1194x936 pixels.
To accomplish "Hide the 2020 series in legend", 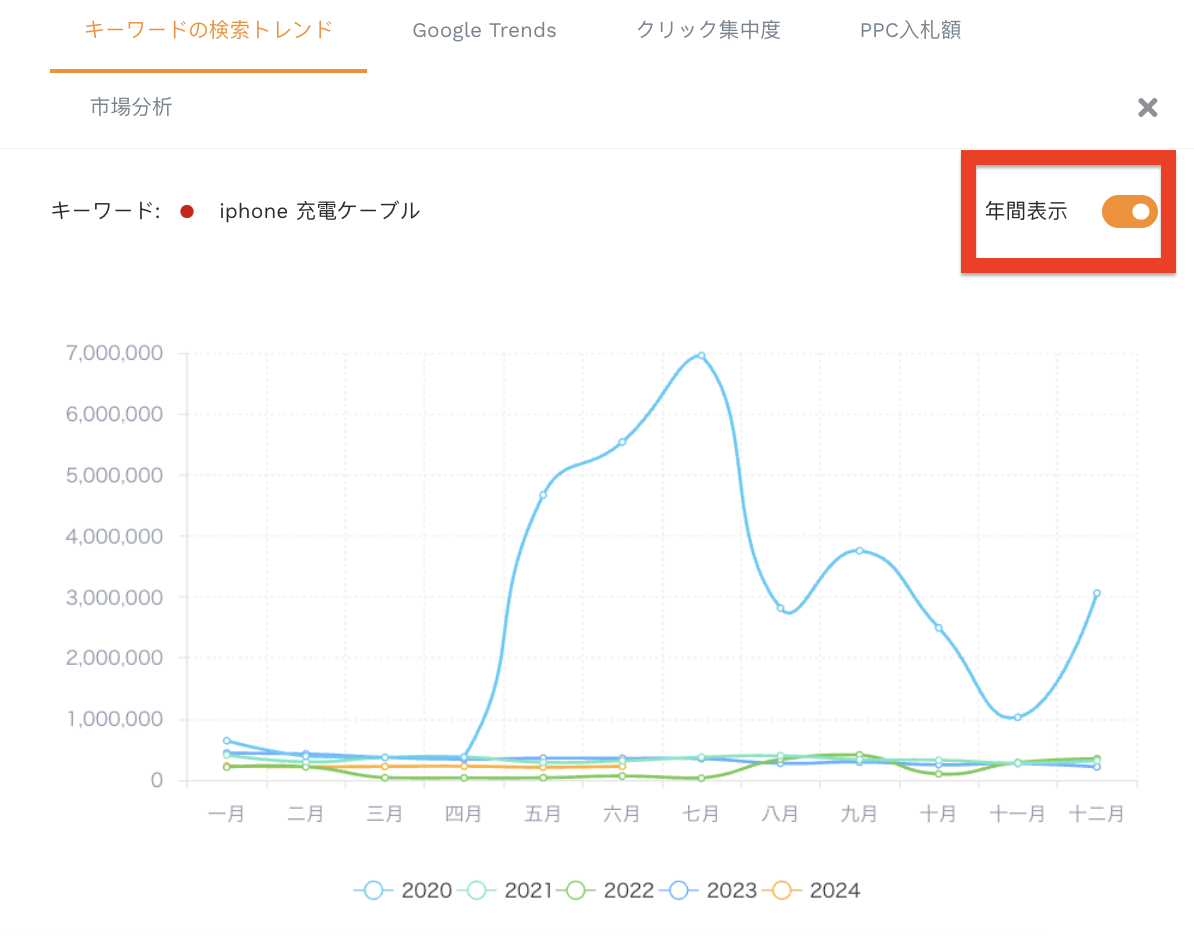I will click(404, 890).
